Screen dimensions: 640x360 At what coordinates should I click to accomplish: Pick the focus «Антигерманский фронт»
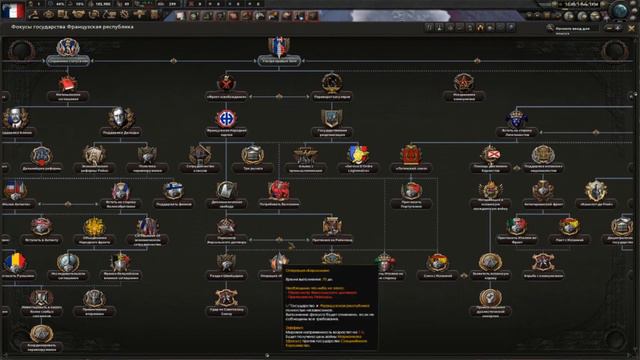[x=543, y=195]
